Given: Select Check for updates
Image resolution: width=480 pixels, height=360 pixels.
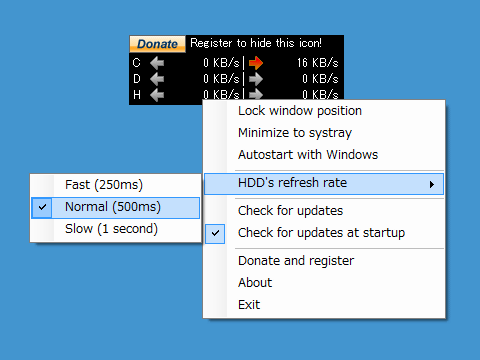Looking at the screenshot, I should point(324,211).
